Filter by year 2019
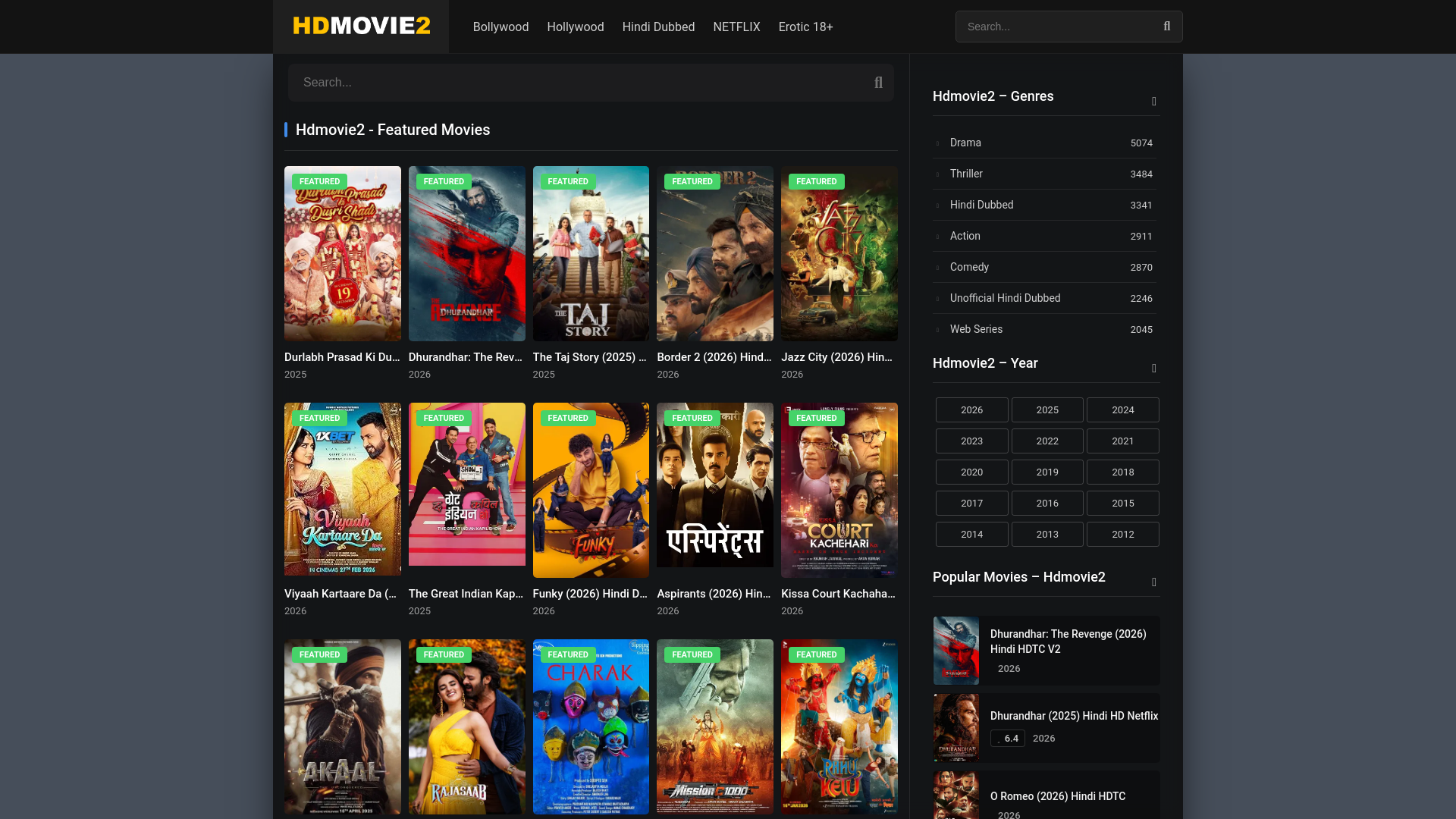1456x819 pixels. click(x=1047, y=472)
